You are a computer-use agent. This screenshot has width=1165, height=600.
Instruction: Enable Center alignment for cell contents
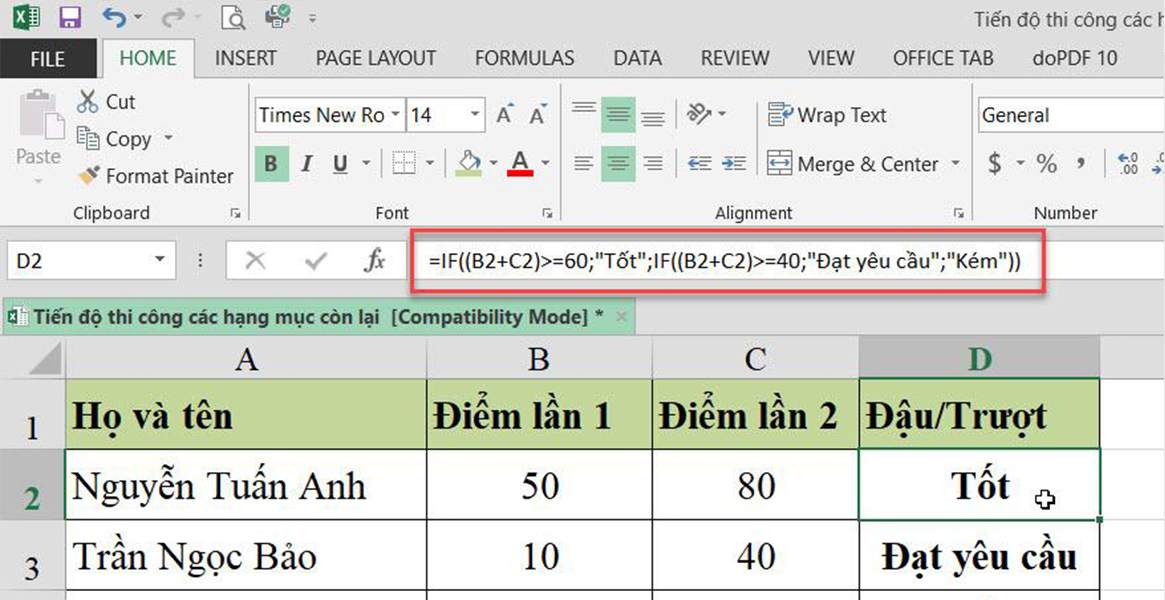click(x=618, y=163)
